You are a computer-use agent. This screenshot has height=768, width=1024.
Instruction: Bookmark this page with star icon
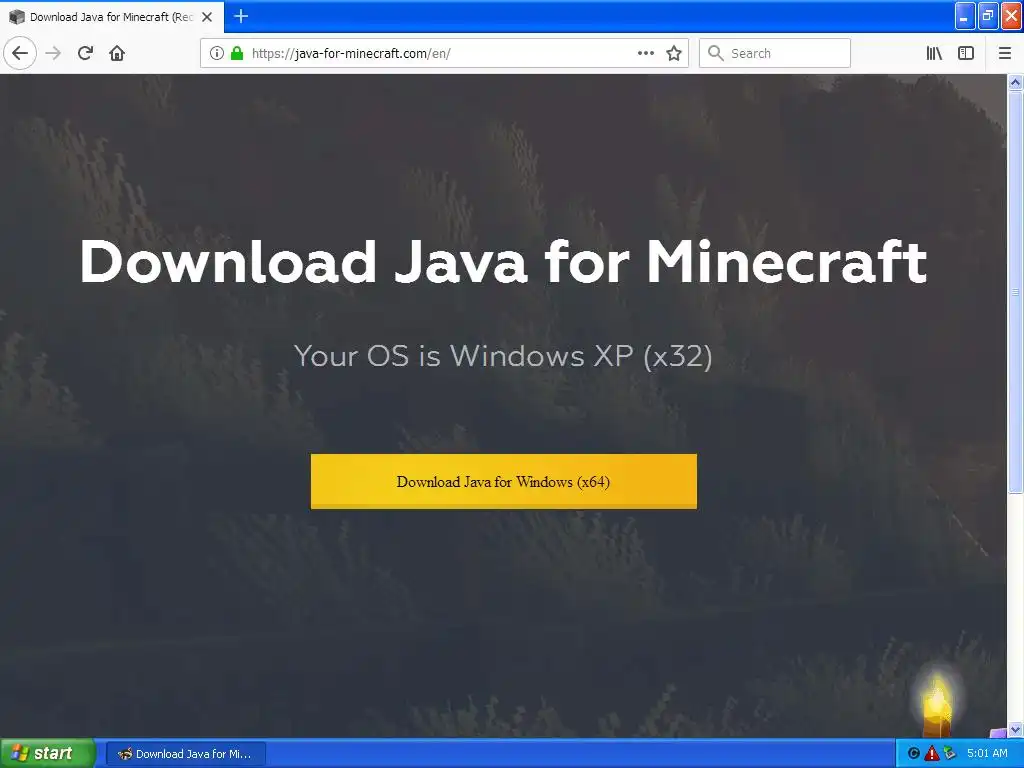pyautogui.click(x=674, y=53)
